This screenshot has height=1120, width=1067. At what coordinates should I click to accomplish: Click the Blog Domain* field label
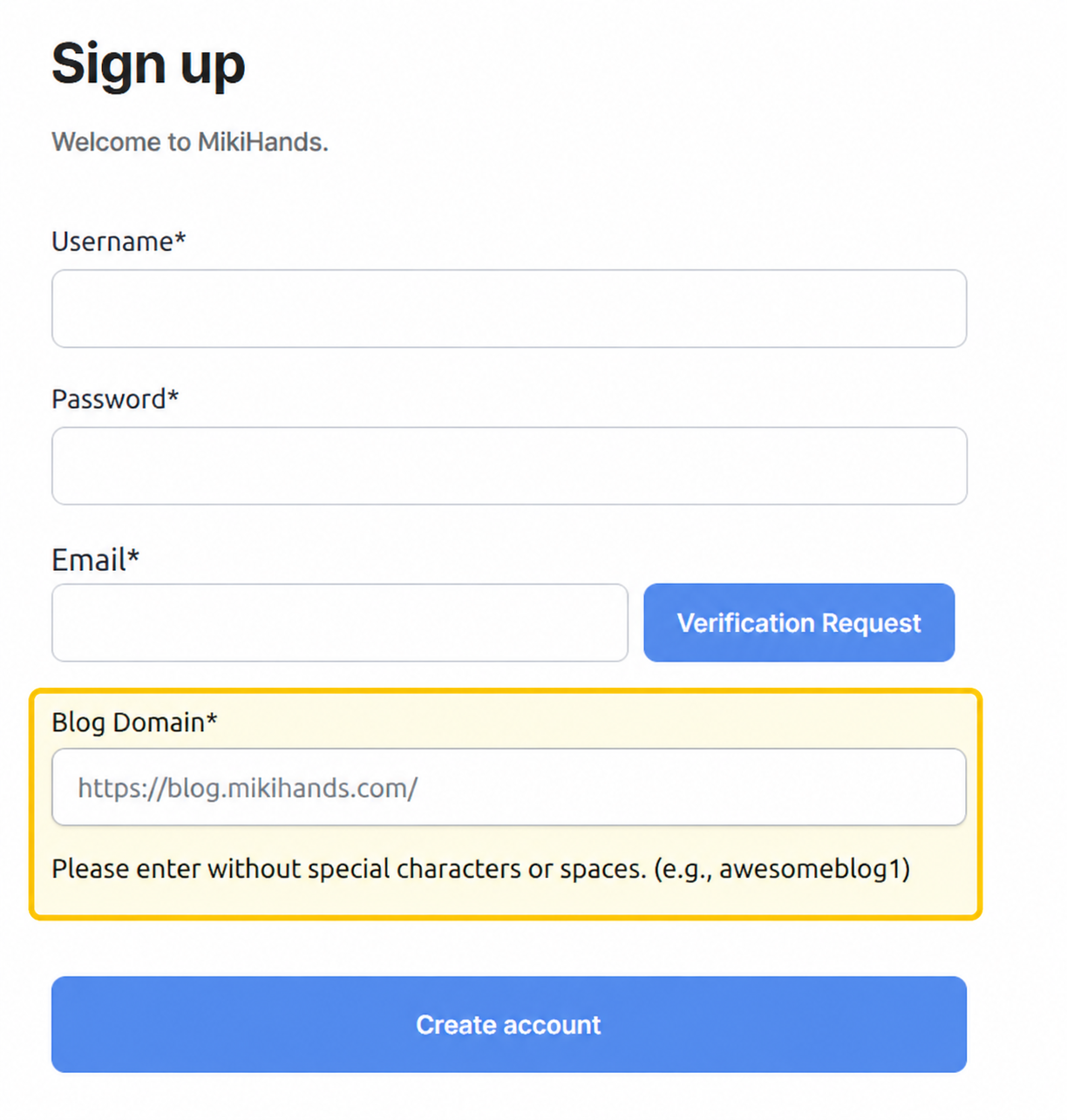click(x=134, y=722)
